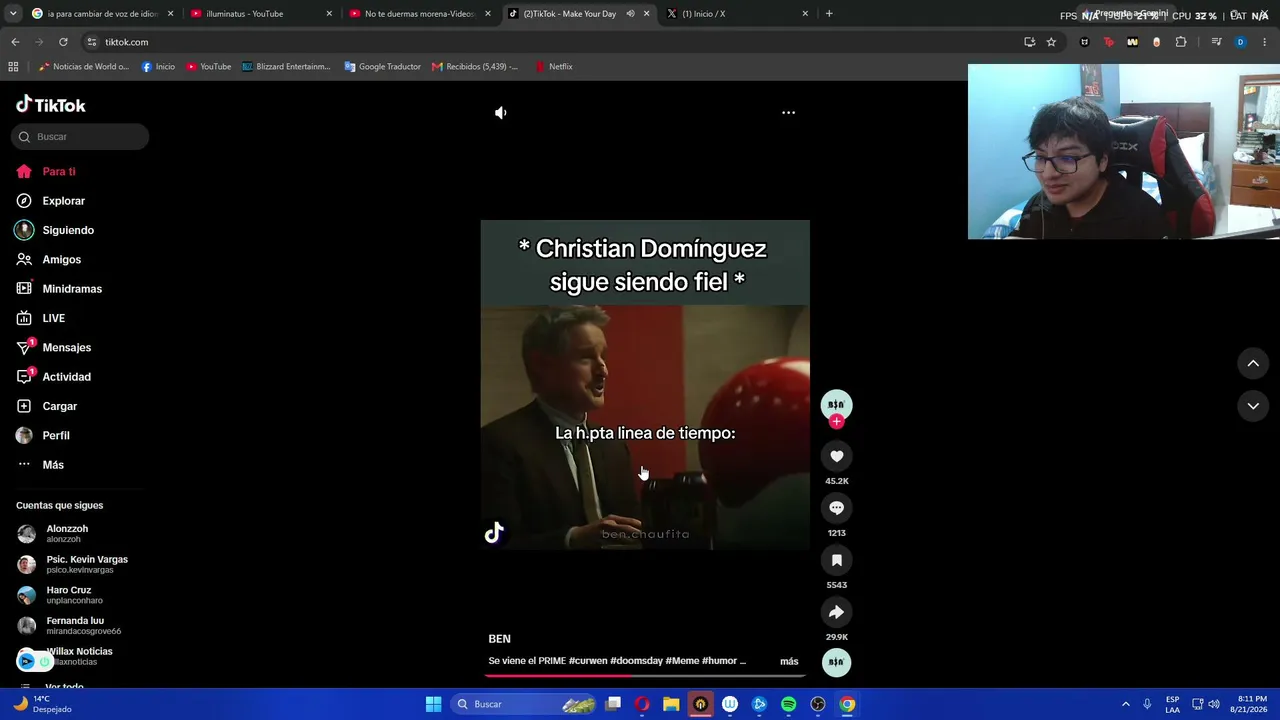Go to the next video using the down chevron
Viewport: 1280px width, 720px height.
tap(1253, 406)
